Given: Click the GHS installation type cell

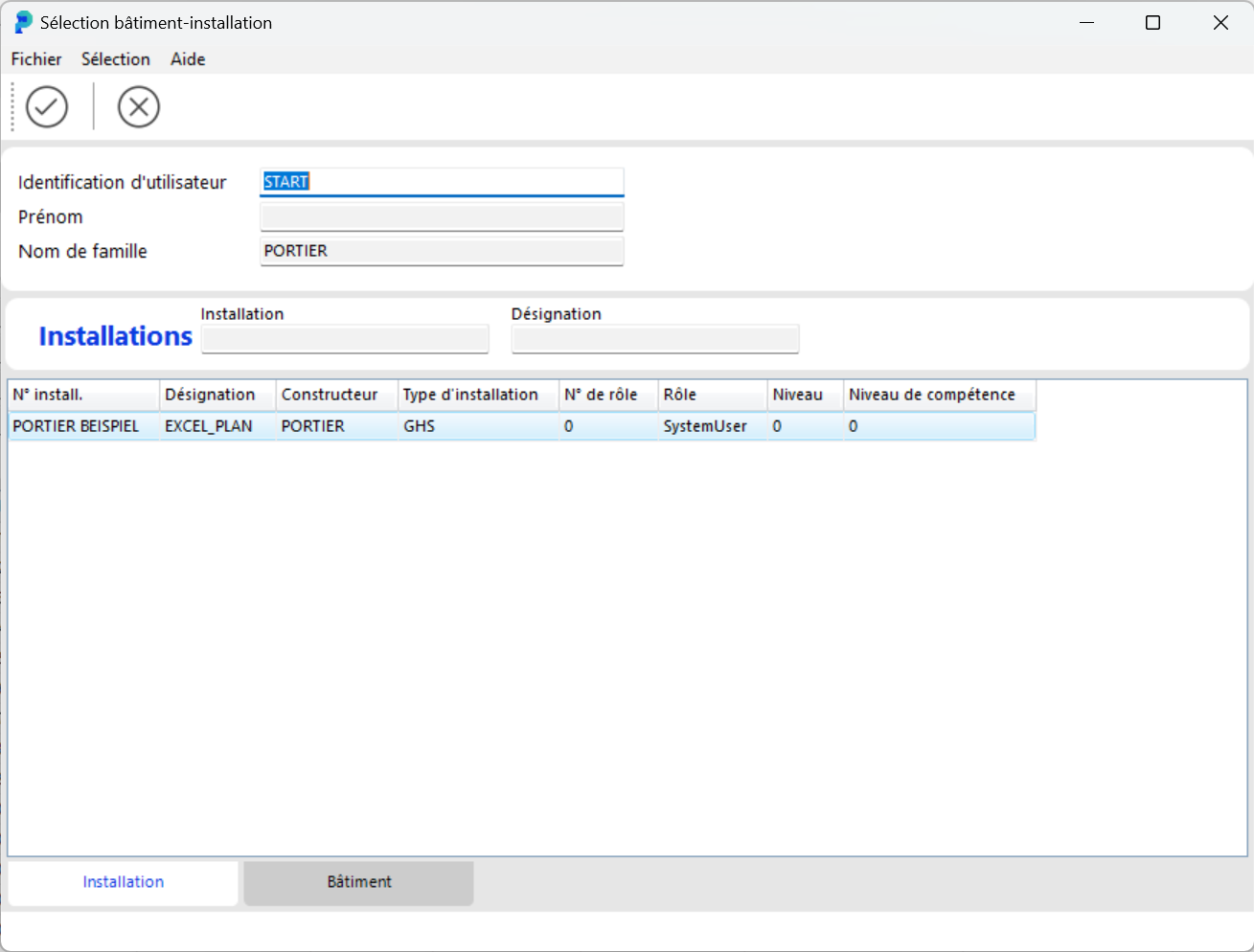Looking at the screenshot, I should tap(478, 426).
